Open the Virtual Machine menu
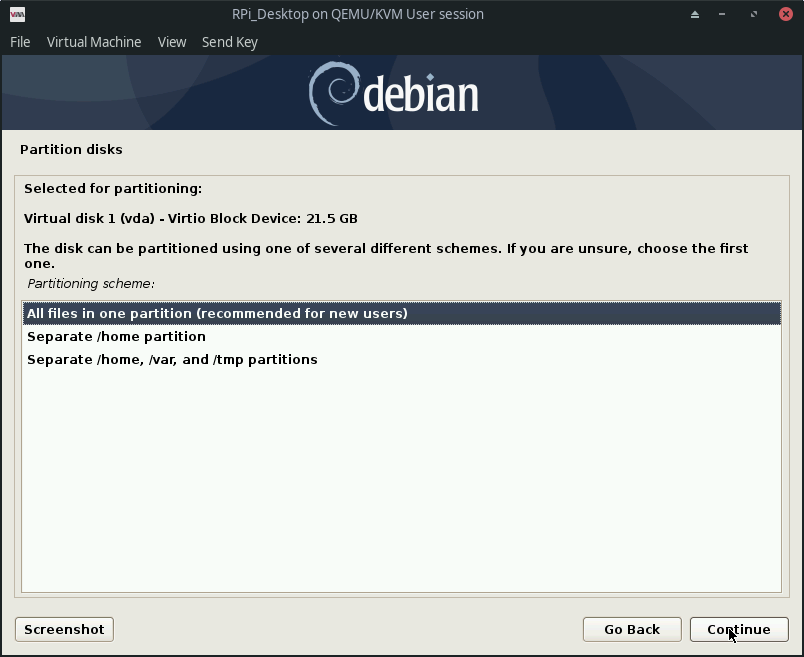804x657 pixels. 94,42
